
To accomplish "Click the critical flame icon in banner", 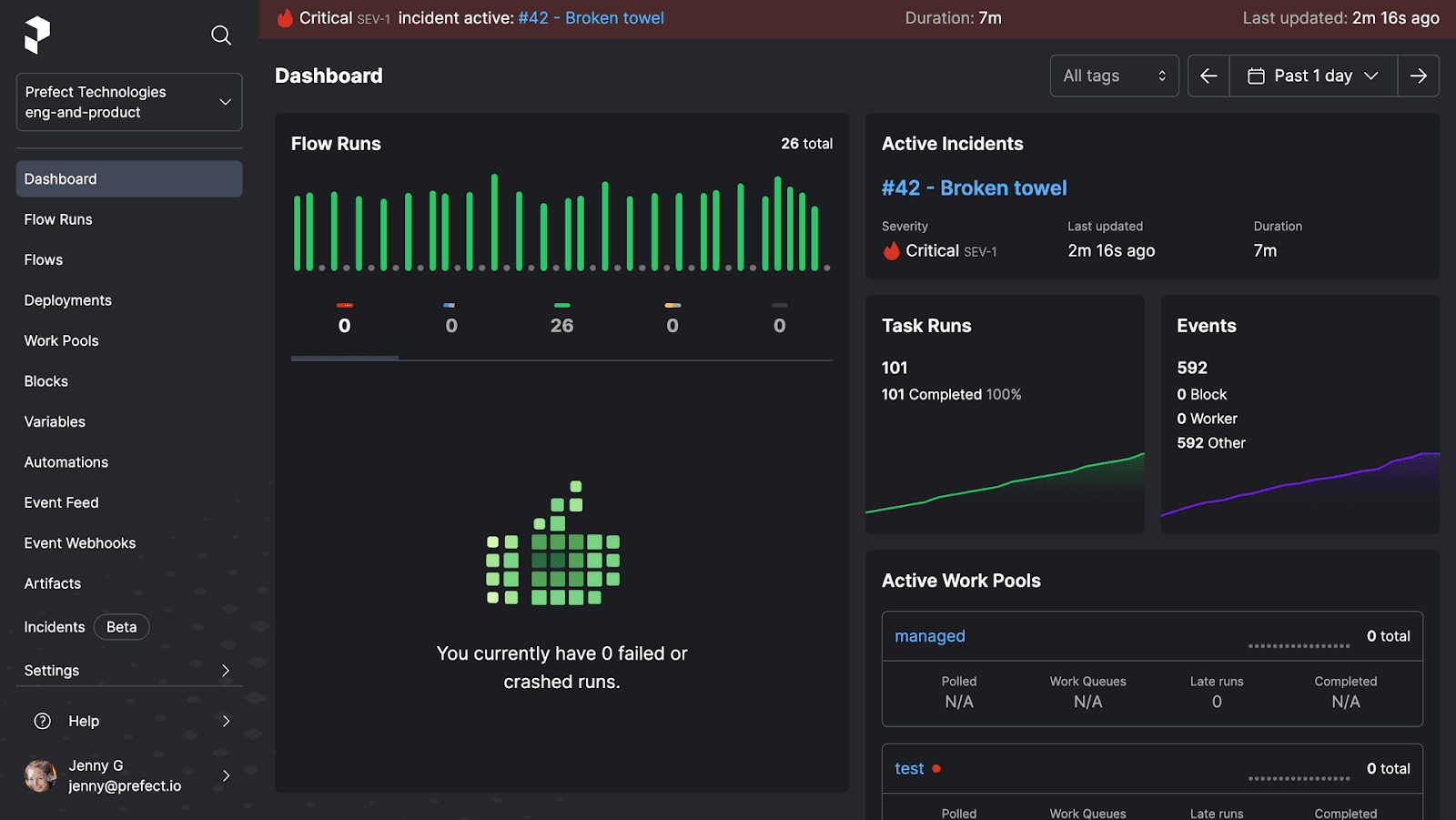I will (x=286, y=18).
